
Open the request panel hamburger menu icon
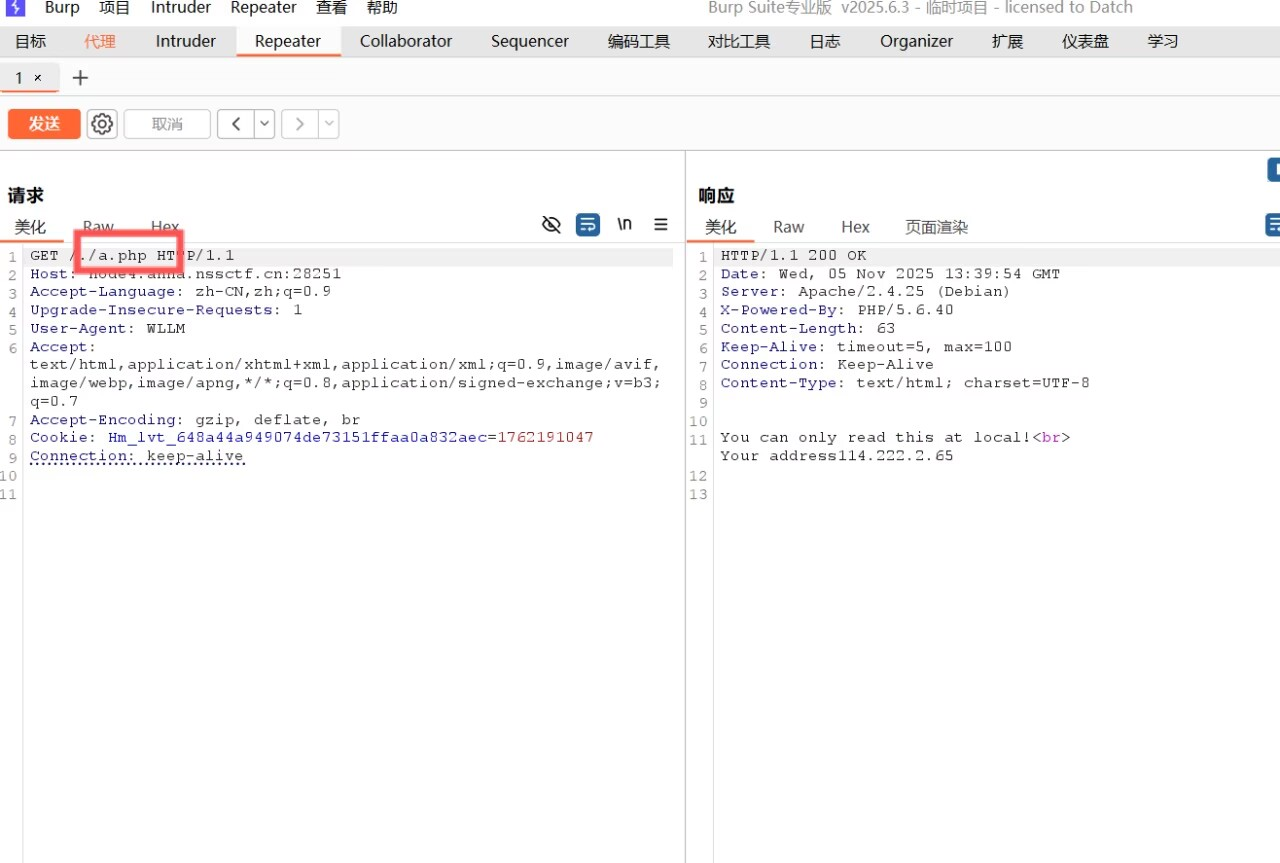661,225
